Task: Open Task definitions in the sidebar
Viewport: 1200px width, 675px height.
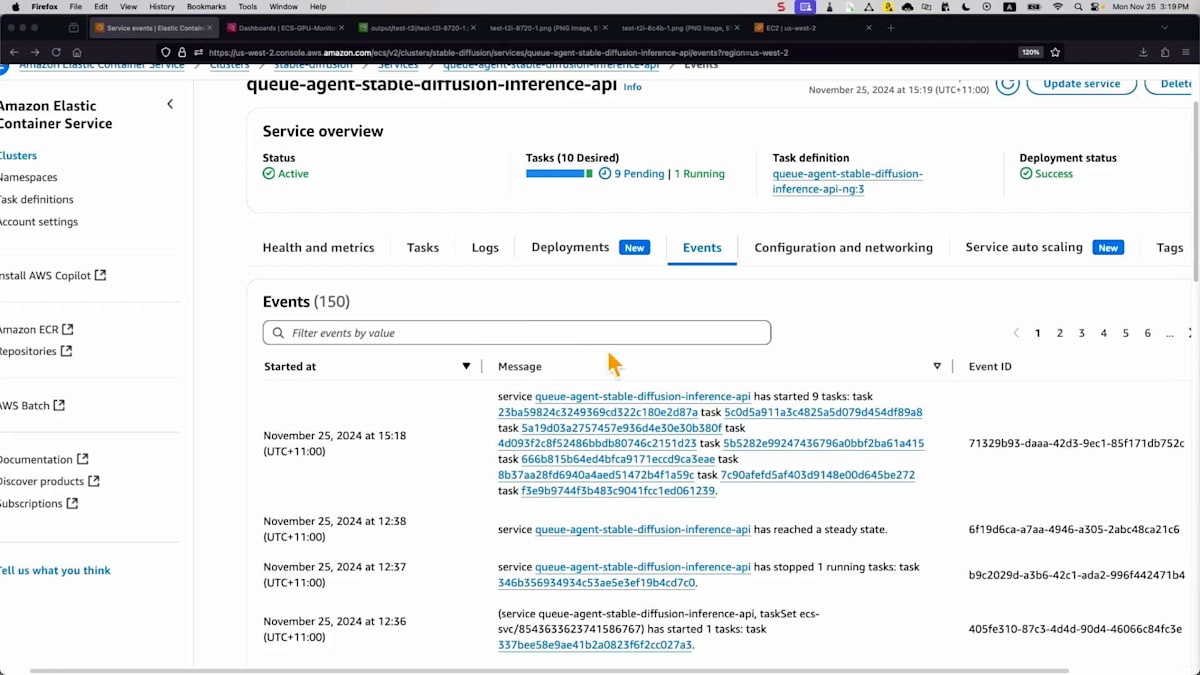Action: (36, 199)
